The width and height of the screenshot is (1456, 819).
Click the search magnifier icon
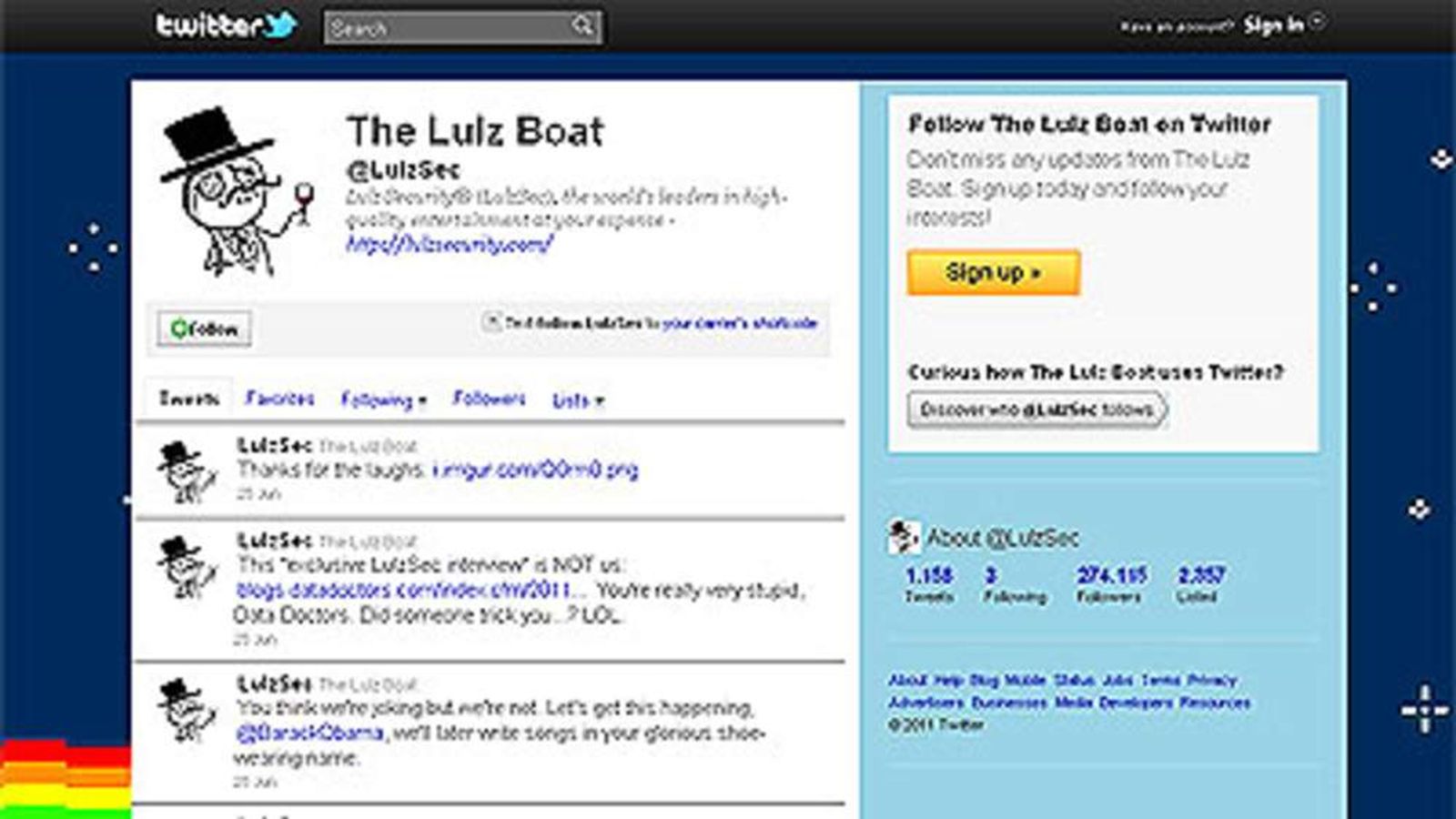pyautogui.click(x=582, y=26)
